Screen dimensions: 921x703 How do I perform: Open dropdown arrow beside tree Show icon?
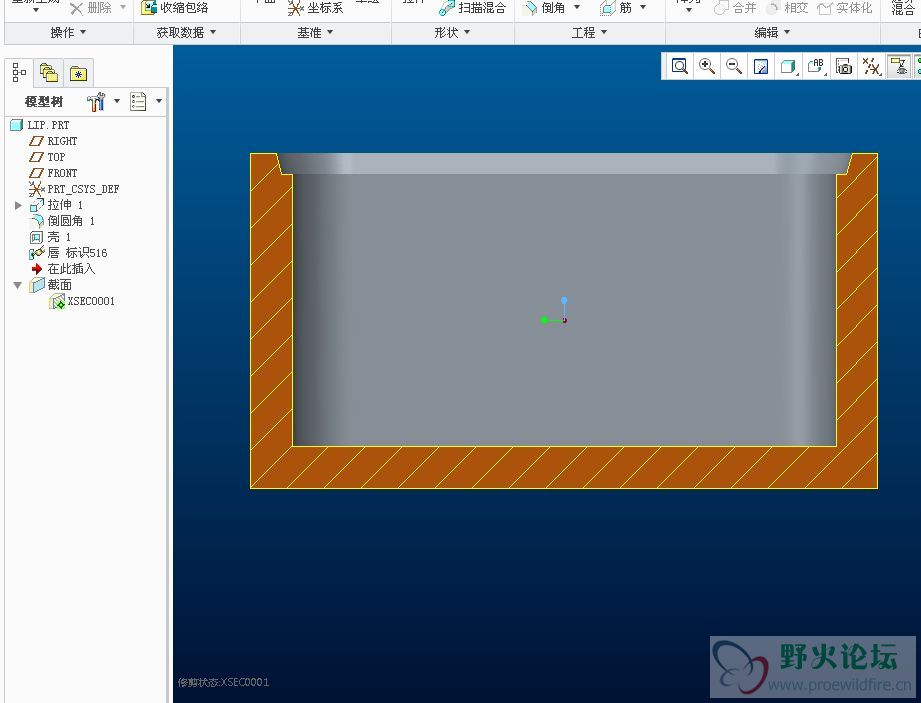click(159, 101)
